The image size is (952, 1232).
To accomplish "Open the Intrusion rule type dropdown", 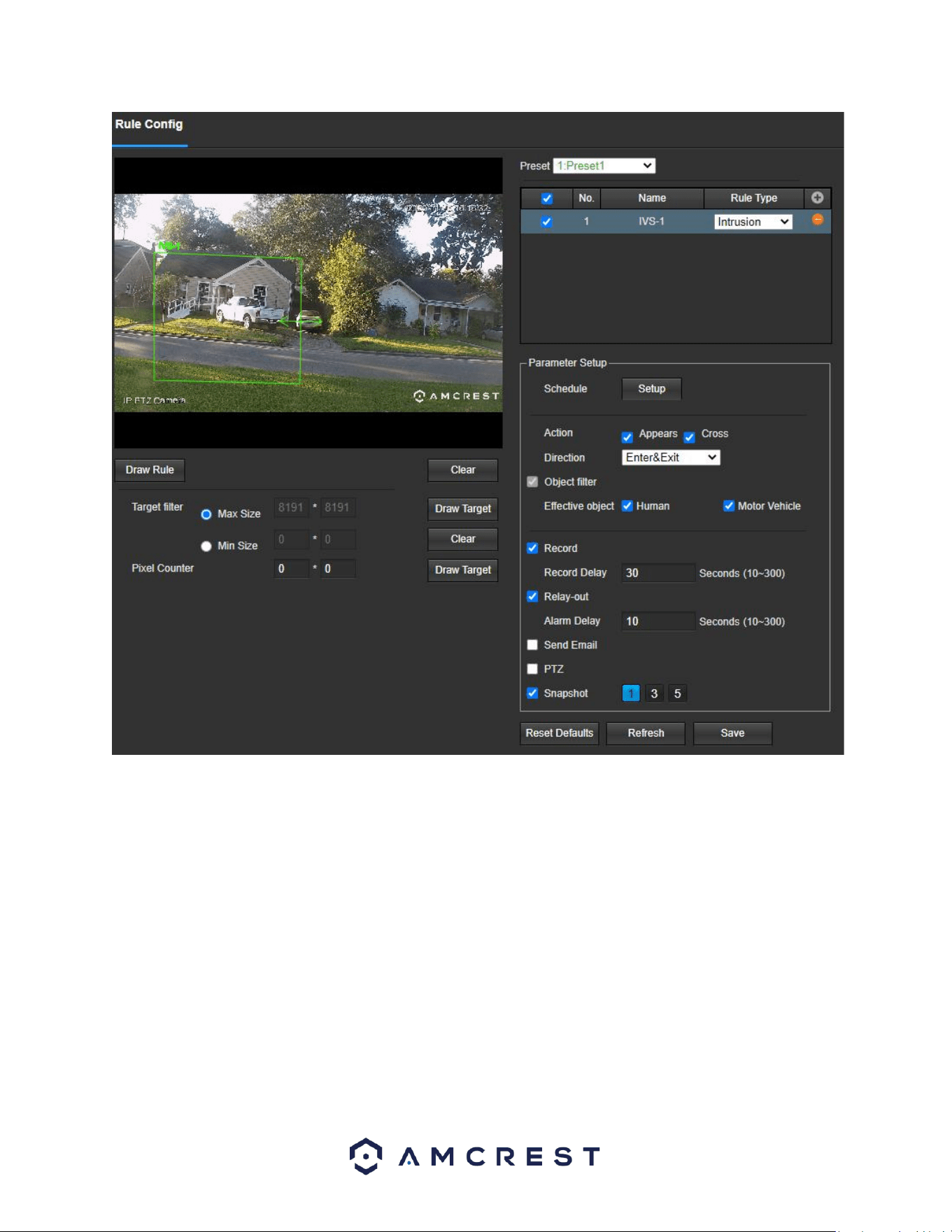I will (x=753, y=222).
